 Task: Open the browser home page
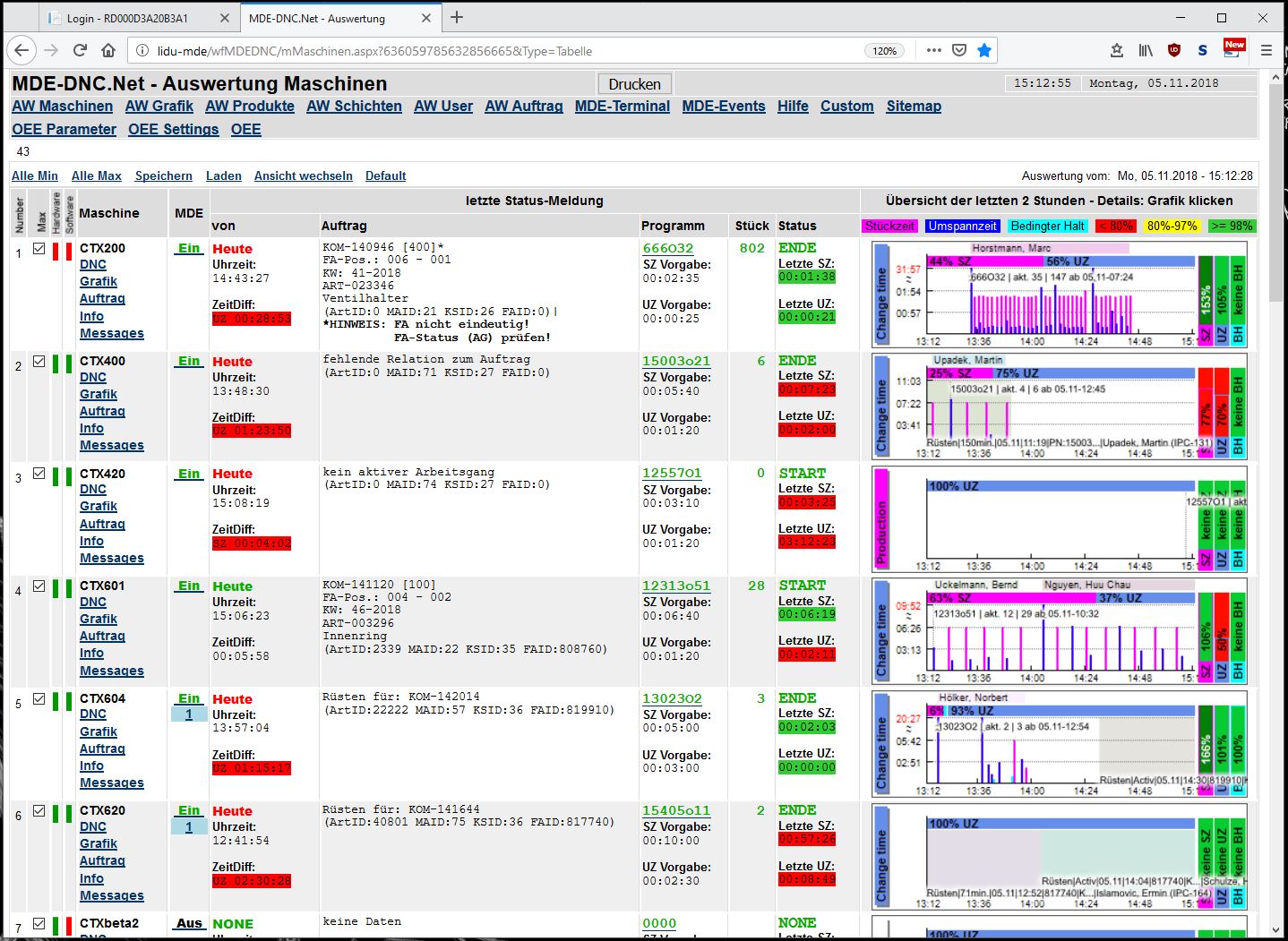[108, 50]
